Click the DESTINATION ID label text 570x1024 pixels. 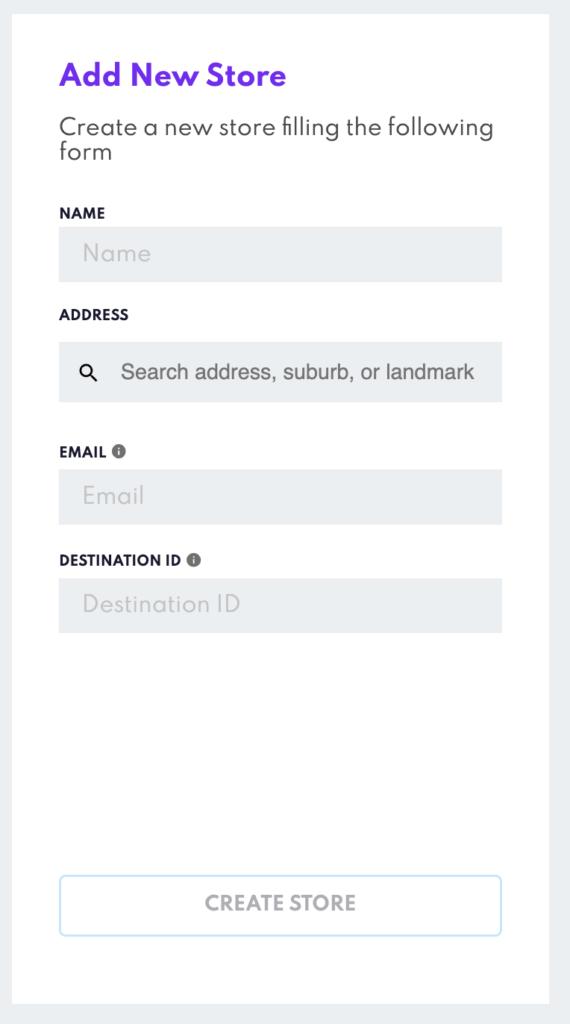click(120, 560)
